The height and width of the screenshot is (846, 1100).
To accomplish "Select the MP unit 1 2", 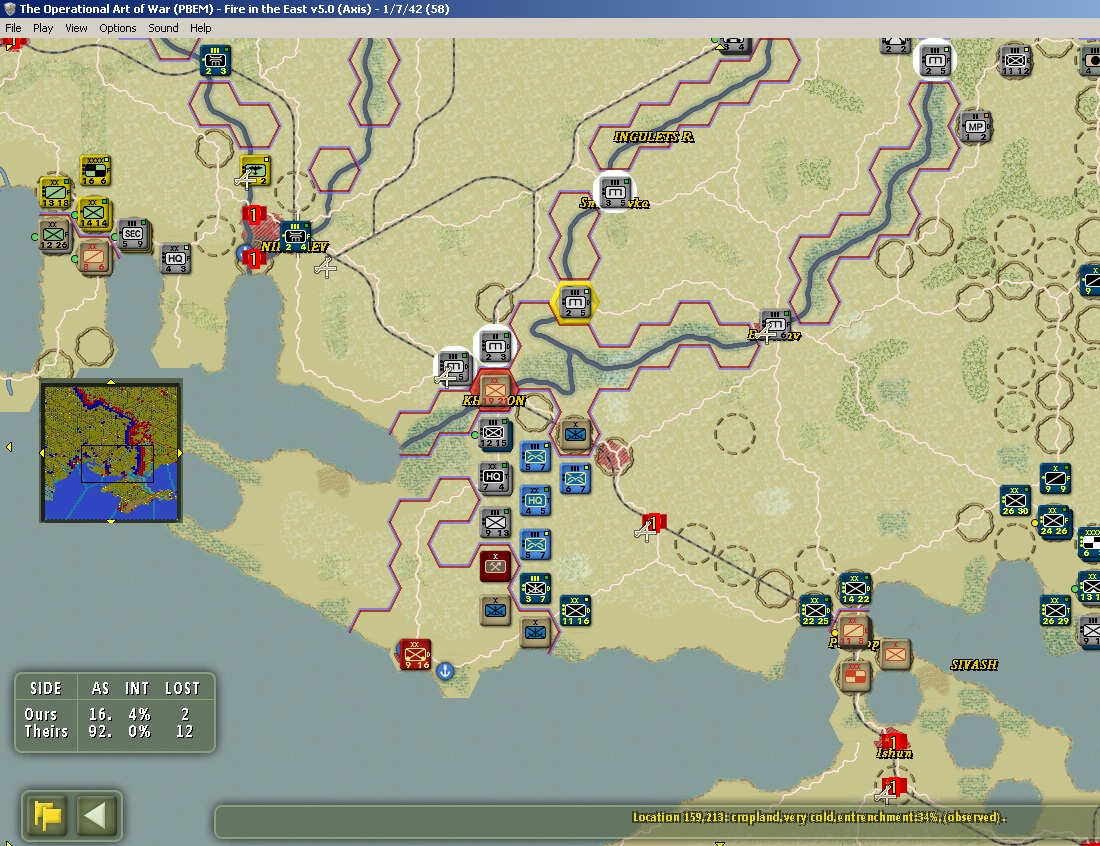I will coord(975,127).
